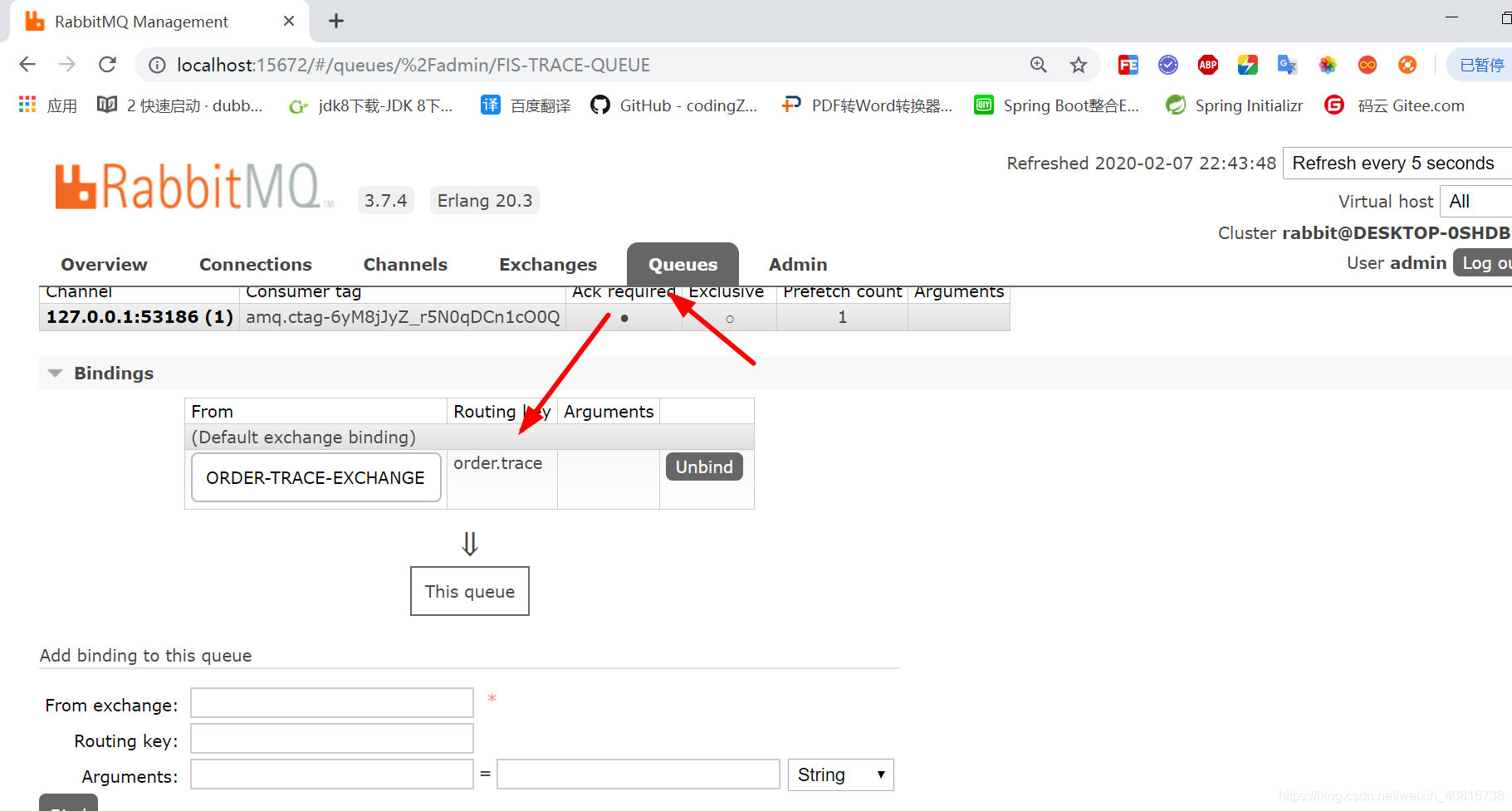Open the FE extension icon

pyautogui.click(x=1128, y=65)
